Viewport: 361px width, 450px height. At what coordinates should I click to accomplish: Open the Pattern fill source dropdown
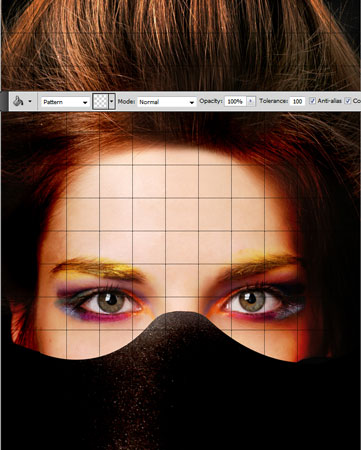(x=65, y=102)
